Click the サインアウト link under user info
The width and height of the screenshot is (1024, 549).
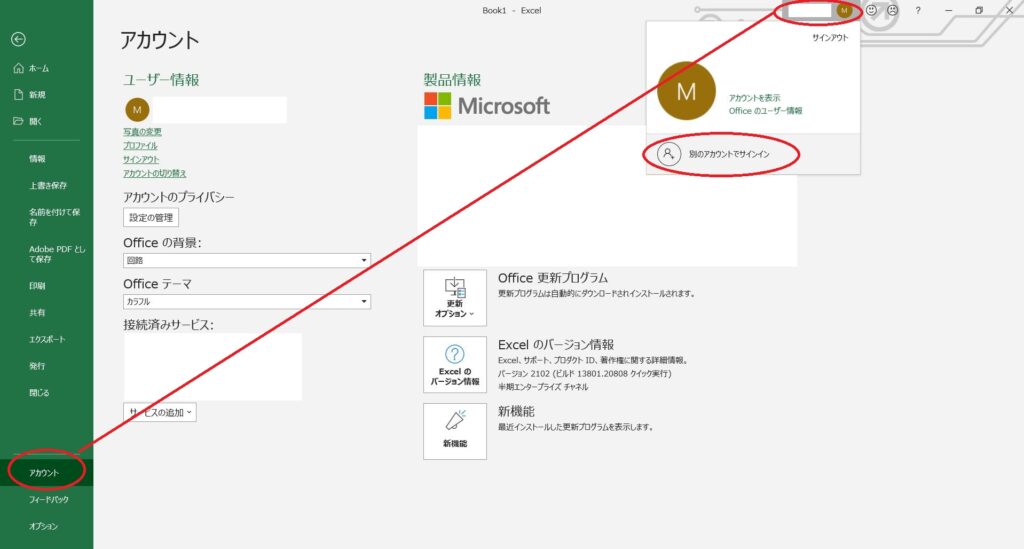(141, 159)
